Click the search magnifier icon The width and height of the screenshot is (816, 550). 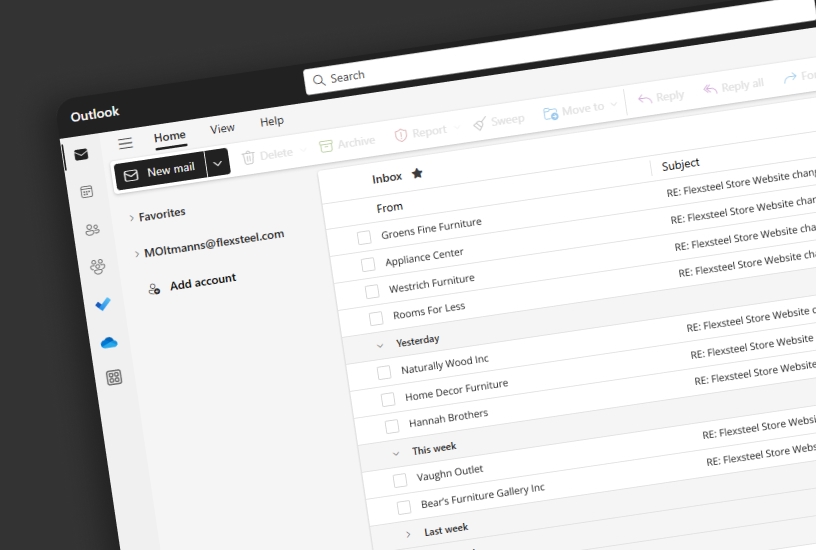click(318, 81)
